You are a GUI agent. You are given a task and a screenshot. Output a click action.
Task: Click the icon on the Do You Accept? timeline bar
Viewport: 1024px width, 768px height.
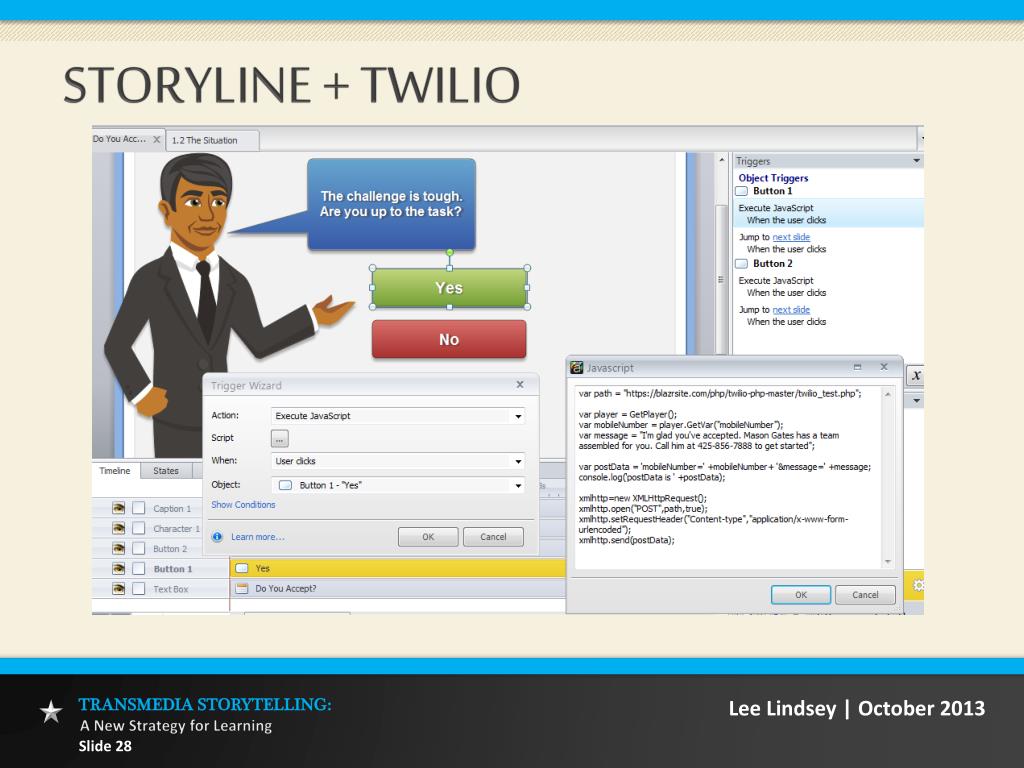coord(242,588)
